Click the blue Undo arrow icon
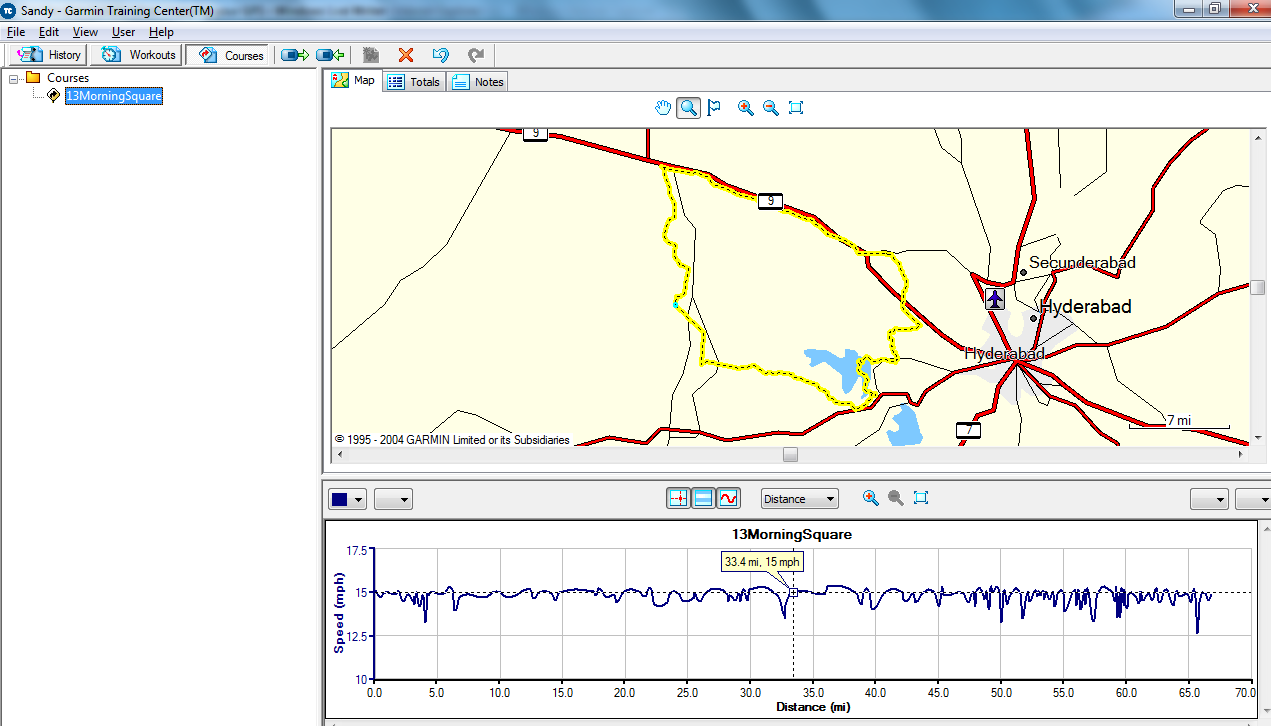 [440, 55]
